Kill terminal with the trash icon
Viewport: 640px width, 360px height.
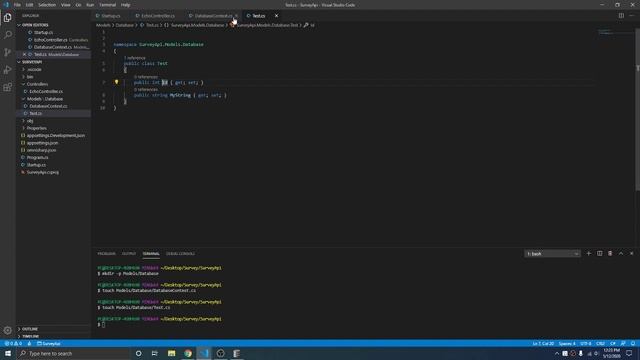coord(610,253)
